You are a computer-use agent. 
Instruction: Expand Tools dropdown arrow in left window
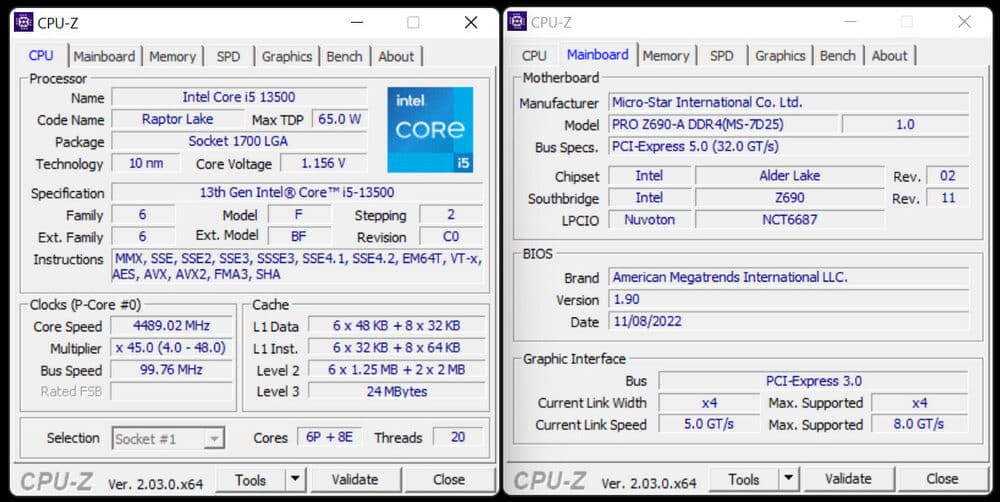(x=295, y=480)
